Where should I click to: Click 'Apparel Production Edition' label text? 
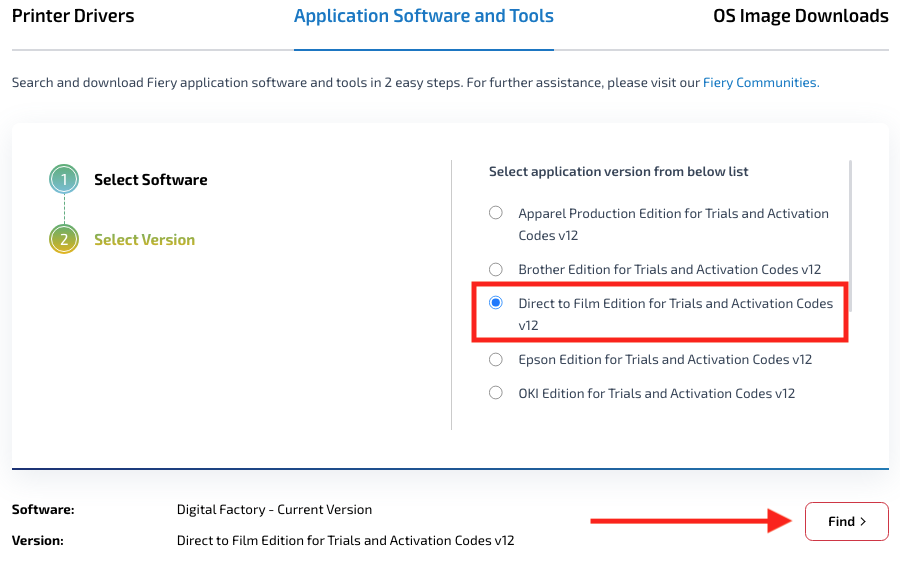click(x=673, y=224)
